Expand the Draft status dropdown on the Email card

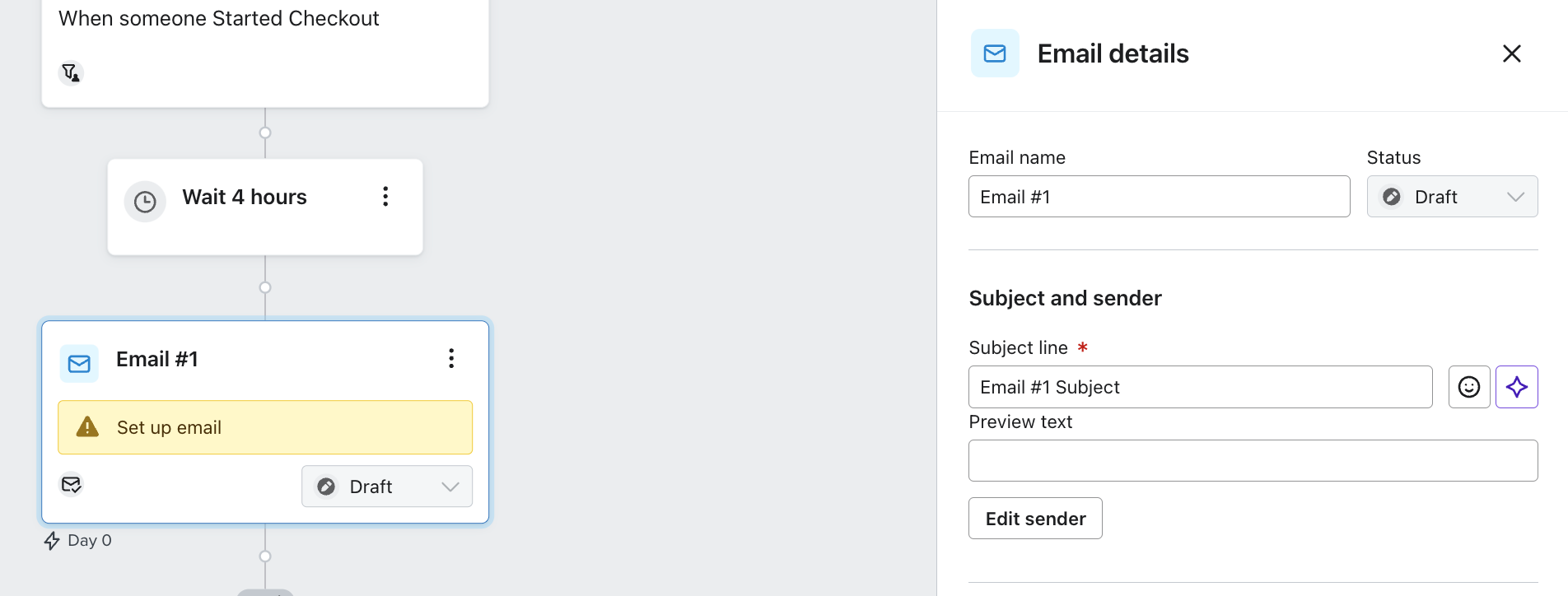coord(387,487)
